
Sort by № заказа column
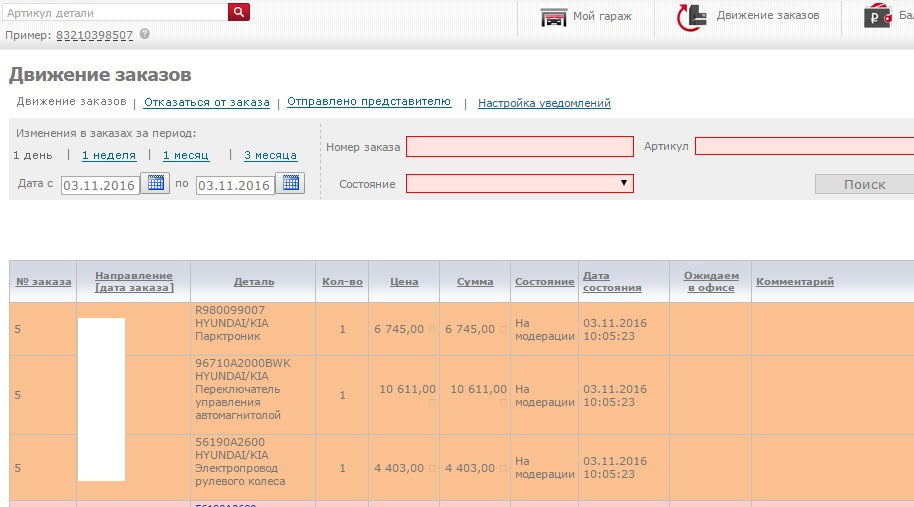click(x=44, y=281)
